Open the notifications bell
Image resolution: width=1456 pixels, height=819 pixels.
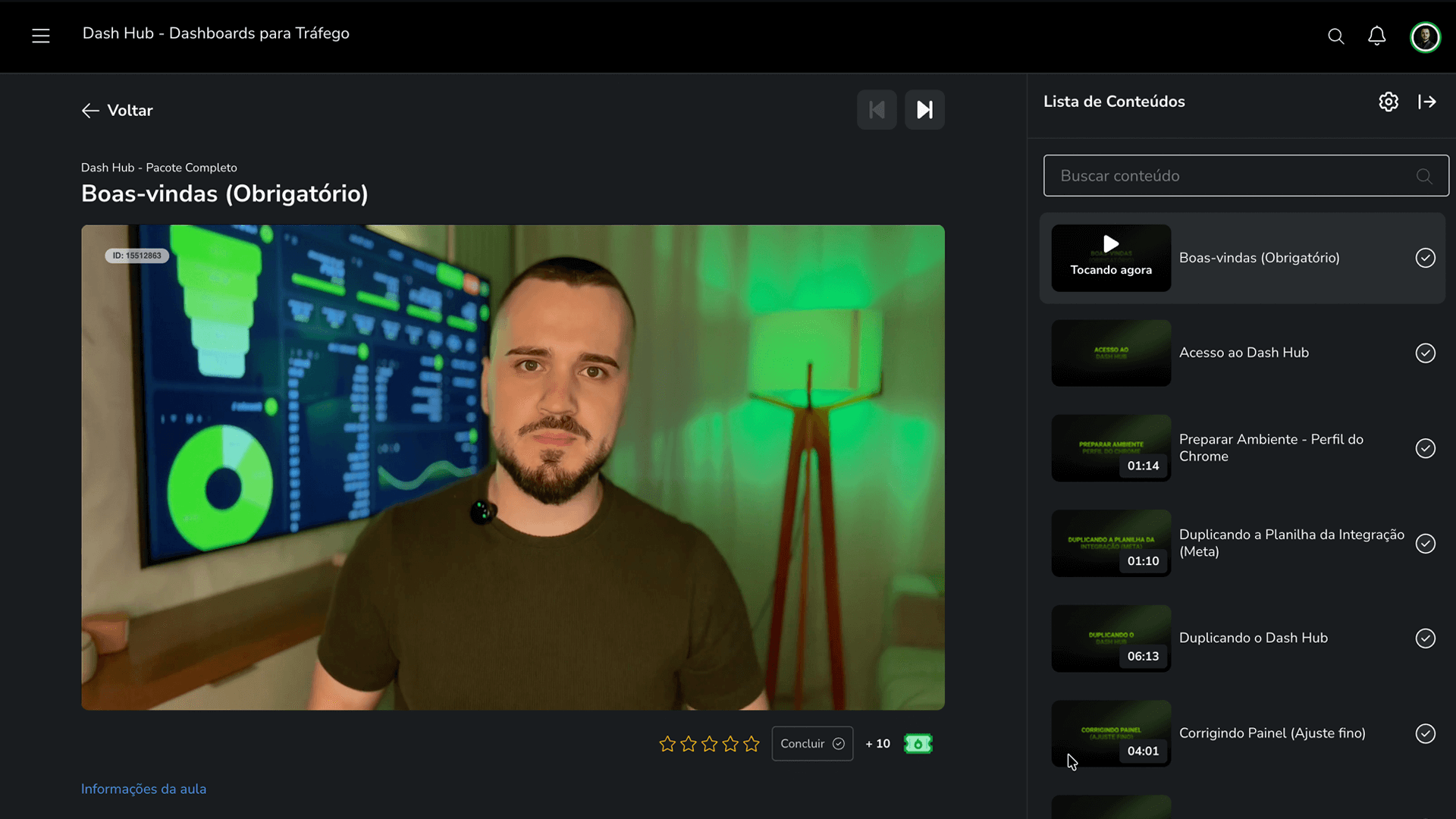coord(1376,36)
